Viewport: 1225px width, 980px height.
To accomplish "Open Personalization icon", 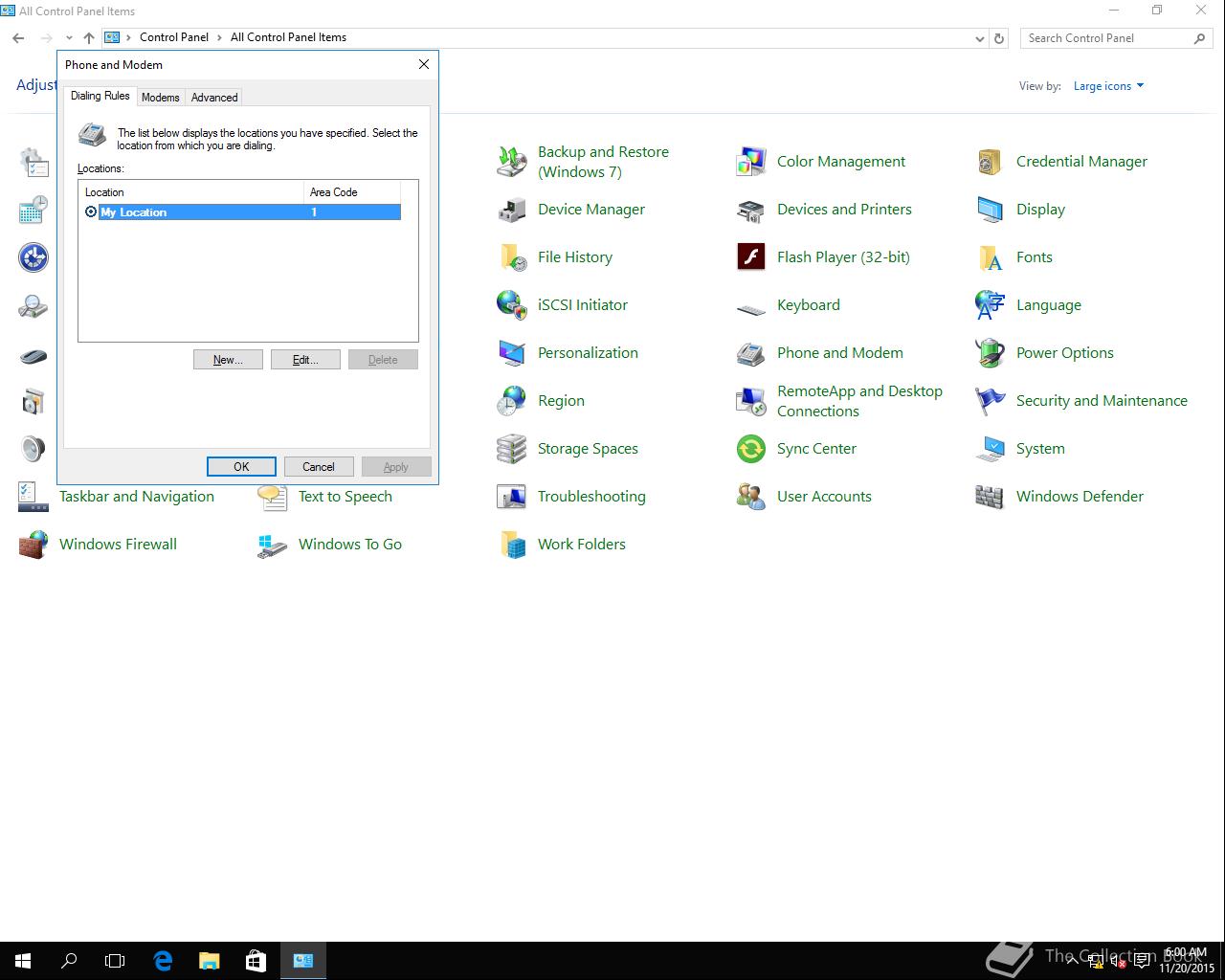I will click(x=512, y=353).
